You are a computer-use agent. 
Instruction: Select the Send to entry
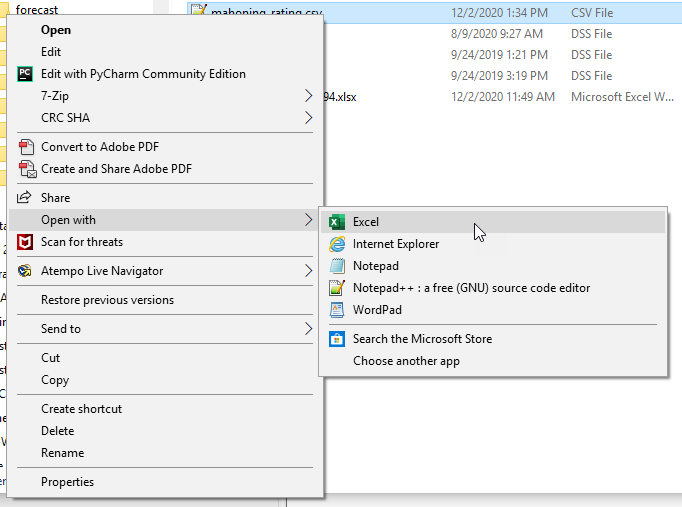(165, 329)
